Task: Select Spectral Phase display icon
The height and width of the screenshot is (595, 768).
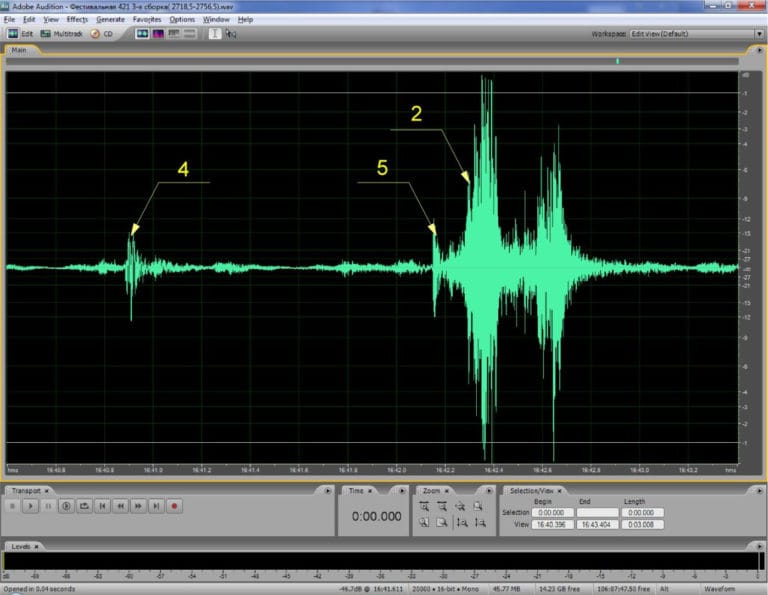Action: [190, 33]
